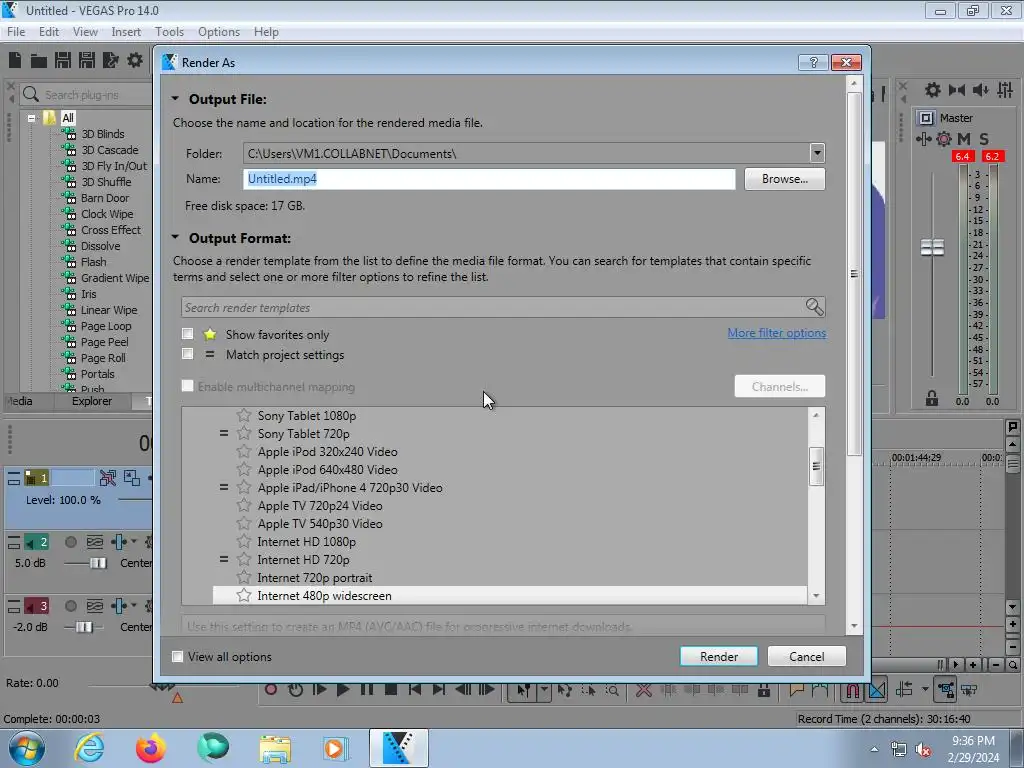Screen dimensions: 1024x768
Task: Check View all options checkbox
Action: [x=177, y=656]
